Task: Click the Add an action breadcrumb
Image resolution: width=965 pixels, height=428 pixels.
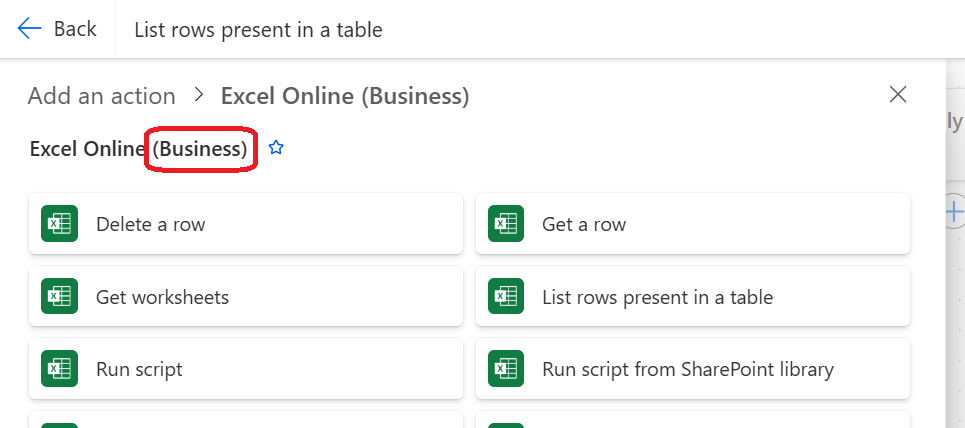Action: click(x=102, y=96)
